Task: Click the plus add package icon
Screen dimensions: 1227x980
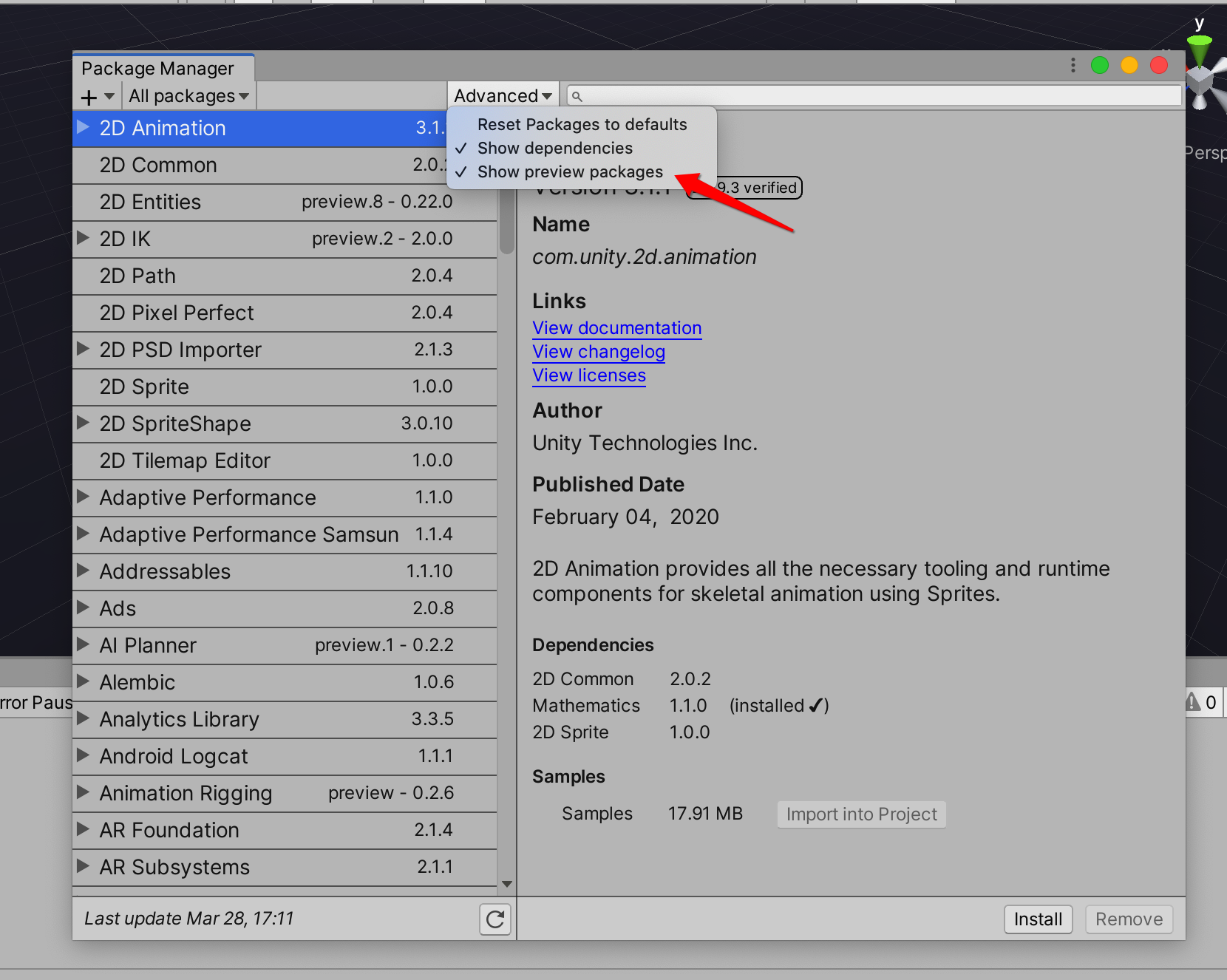Action: pyautogui.click(x=89, y=97)
